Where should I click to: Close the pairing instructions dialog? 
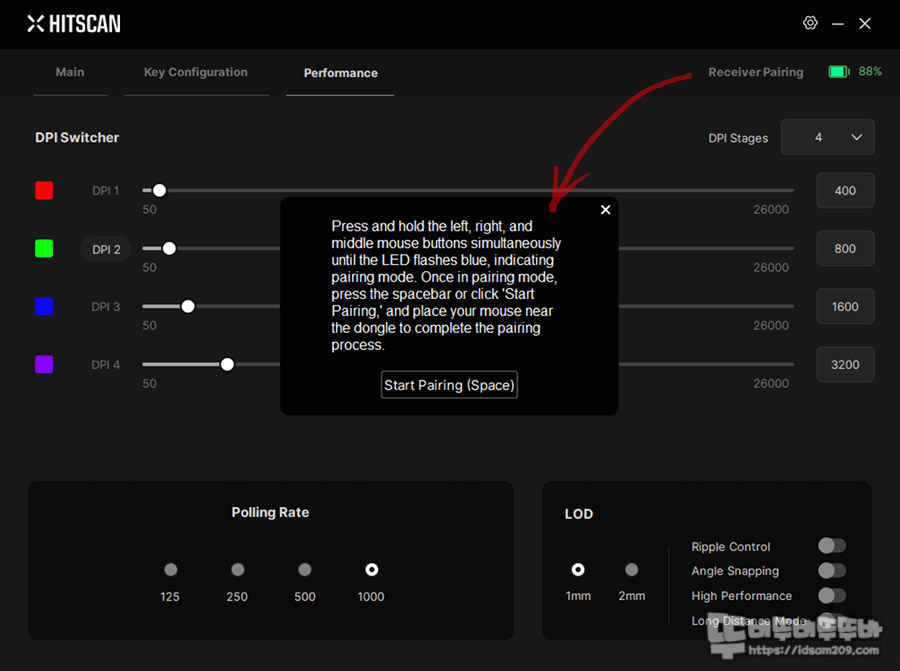605,210
